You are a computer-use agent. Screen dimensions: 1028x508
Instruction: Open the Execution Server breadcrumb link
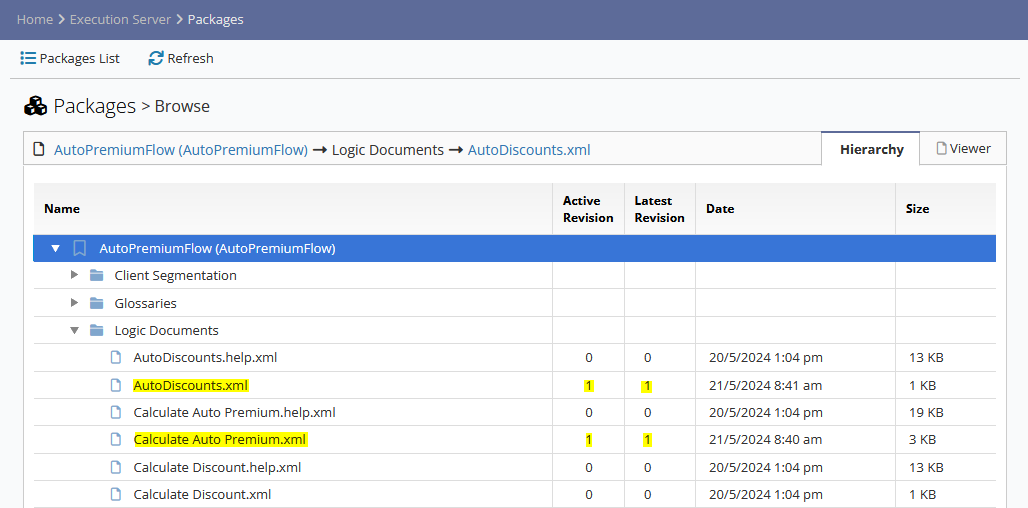120,20
